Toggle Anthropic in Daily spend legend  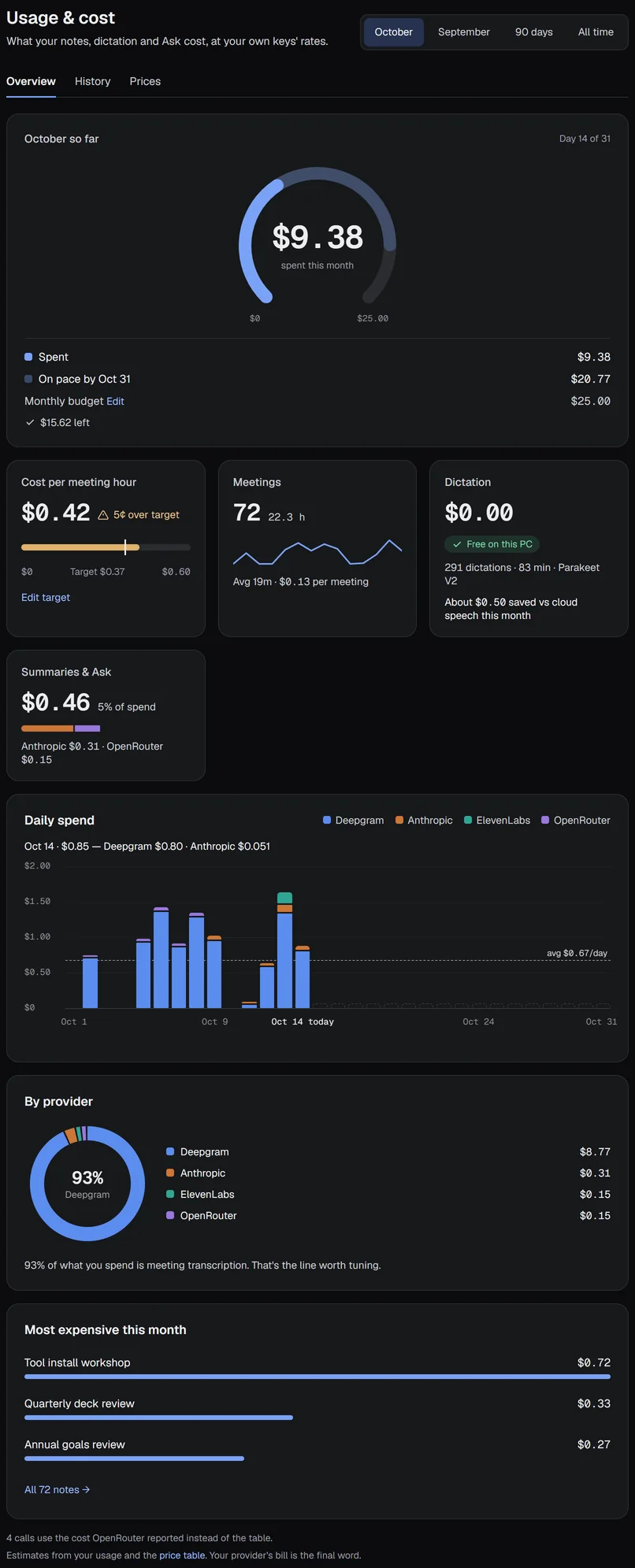pyautogui.click(x=424, y=820)
